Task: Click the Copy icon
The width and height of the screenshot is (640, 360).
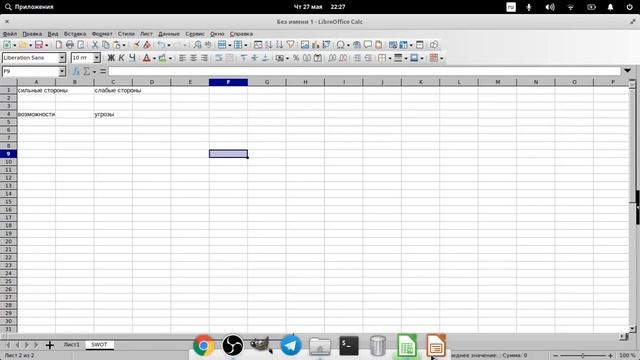Action: 106,44
